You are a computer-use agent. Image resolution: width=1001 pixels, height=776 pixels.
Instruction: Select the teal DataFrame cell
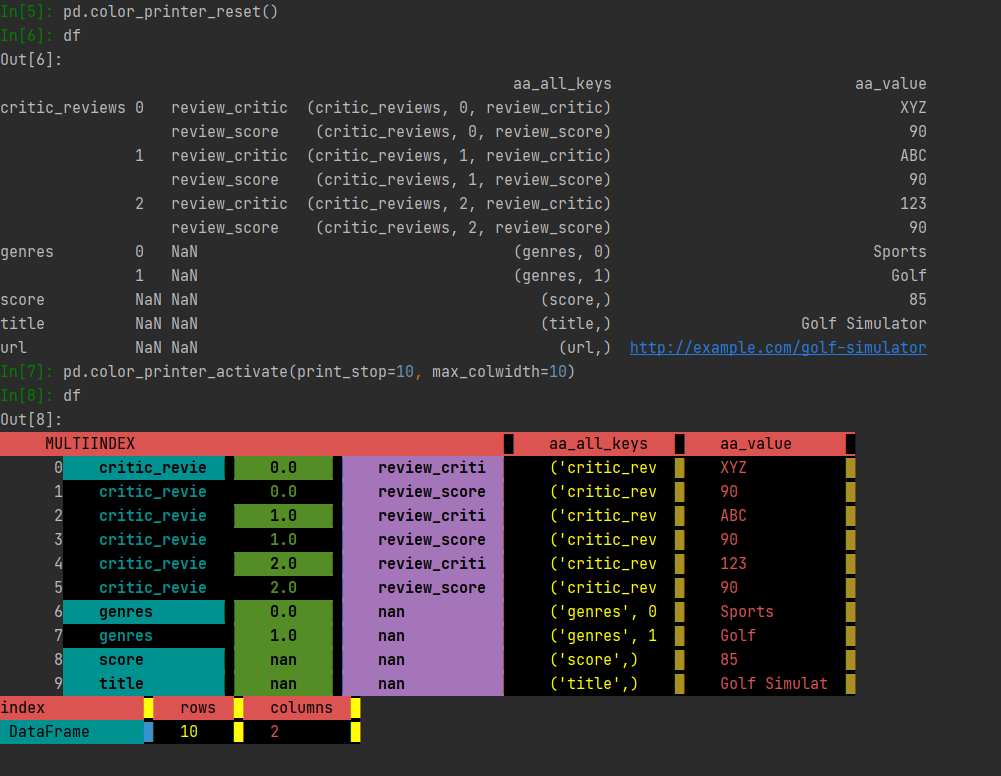tap(49, 732)
